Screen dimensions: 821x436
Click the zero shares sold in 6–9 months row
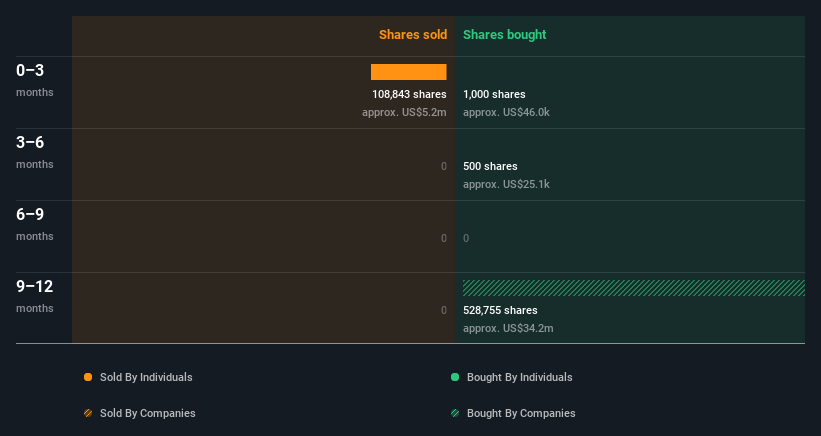point(443,238)
